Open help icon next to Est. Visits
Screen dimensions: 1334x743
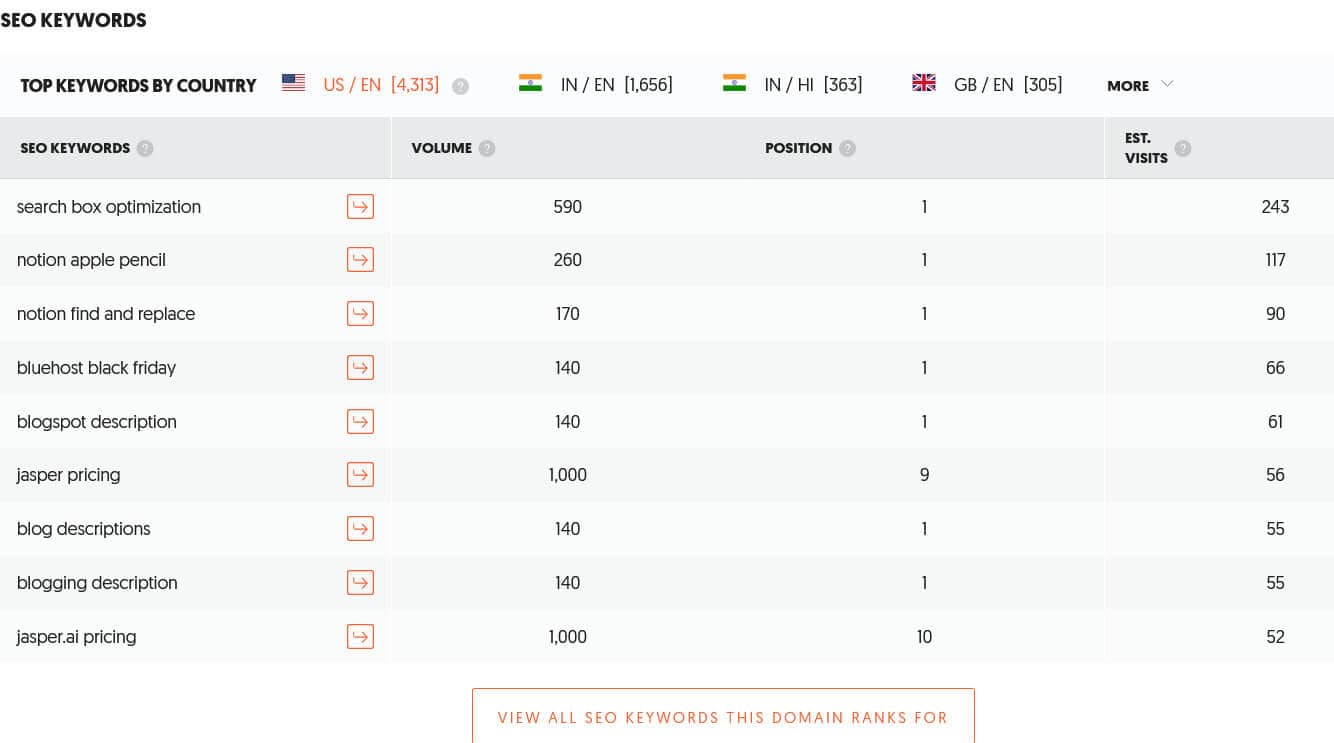[1183, 149]
